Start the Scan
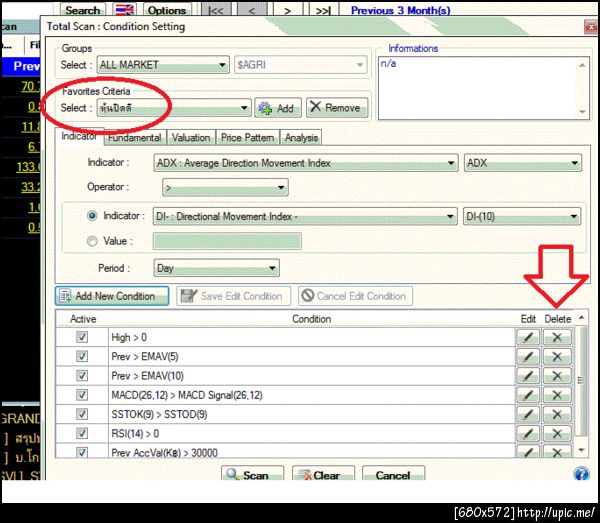 (253, 475)
